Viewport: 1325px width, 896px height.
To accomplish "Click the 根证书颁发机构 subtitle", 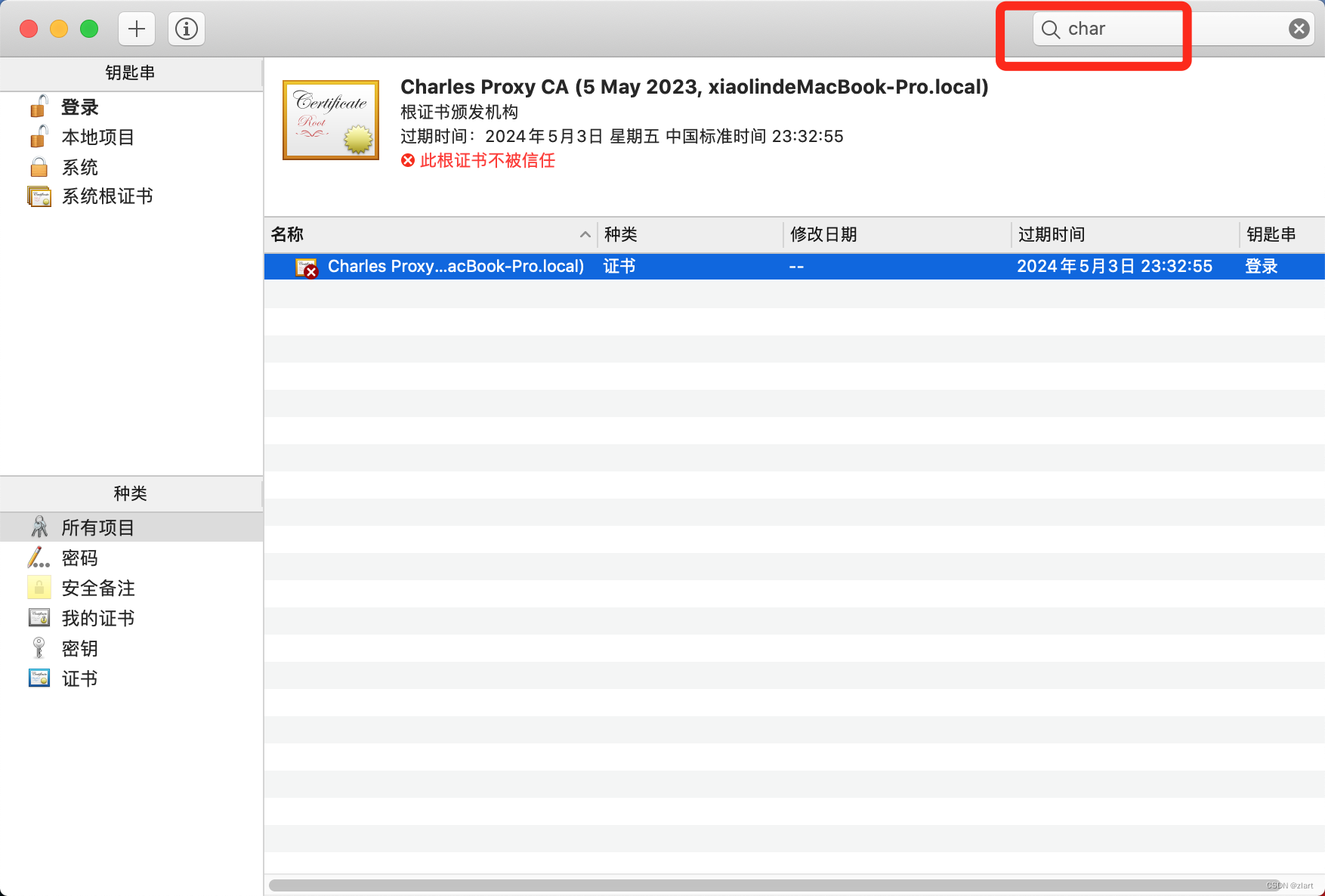I will point(459,113).
